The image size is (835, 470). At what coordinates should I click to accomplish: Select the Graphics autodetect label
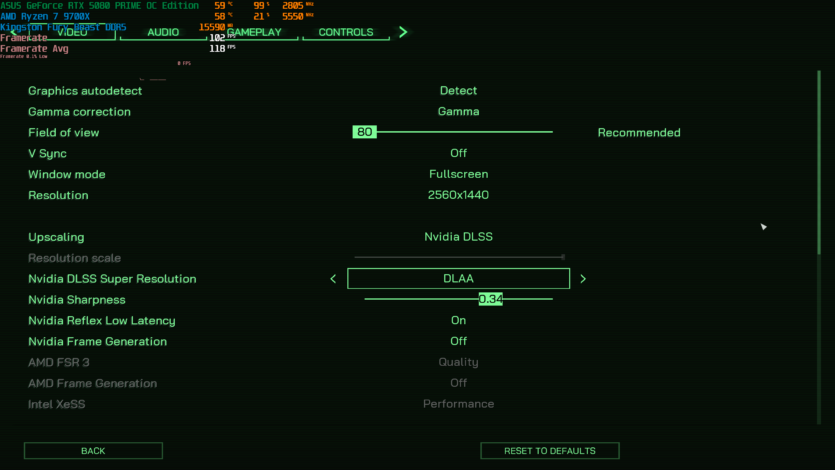[85, 90]
